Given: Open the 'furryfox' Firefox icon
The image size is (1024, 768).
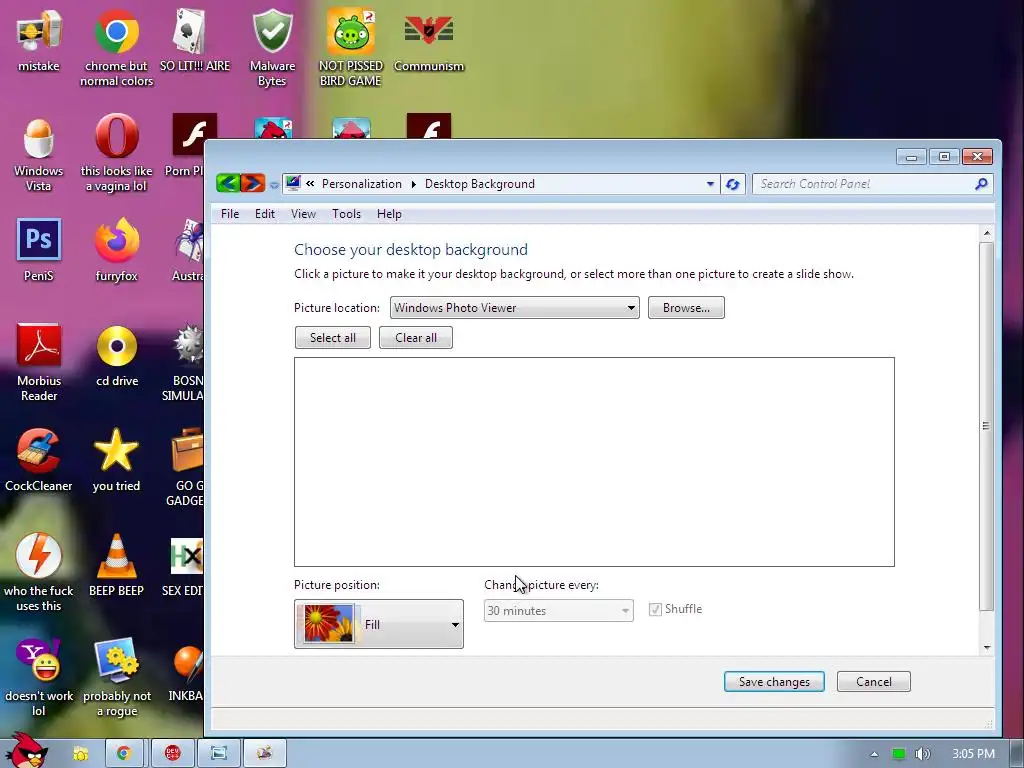Looking at the screenshot, I should [x=116, y=249].
